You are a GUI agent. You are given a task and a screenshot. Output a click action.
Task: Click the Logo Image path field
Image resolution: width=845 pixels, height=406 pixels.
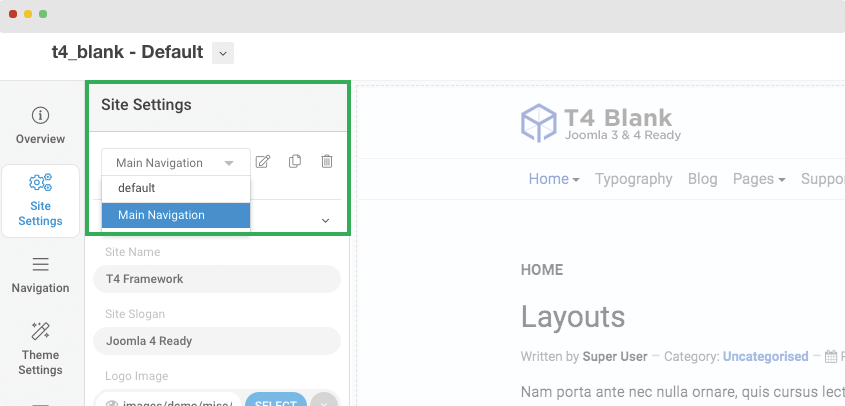[168, 401]
